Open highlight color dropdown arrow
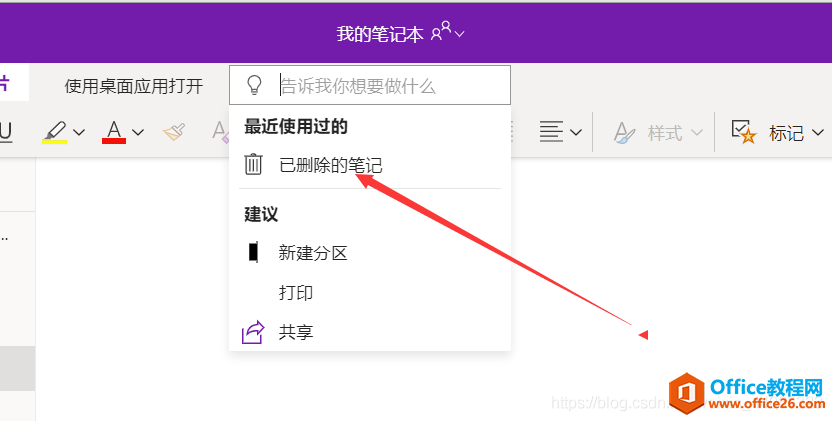This screenshot has width=832, height=421. (79, 132)
